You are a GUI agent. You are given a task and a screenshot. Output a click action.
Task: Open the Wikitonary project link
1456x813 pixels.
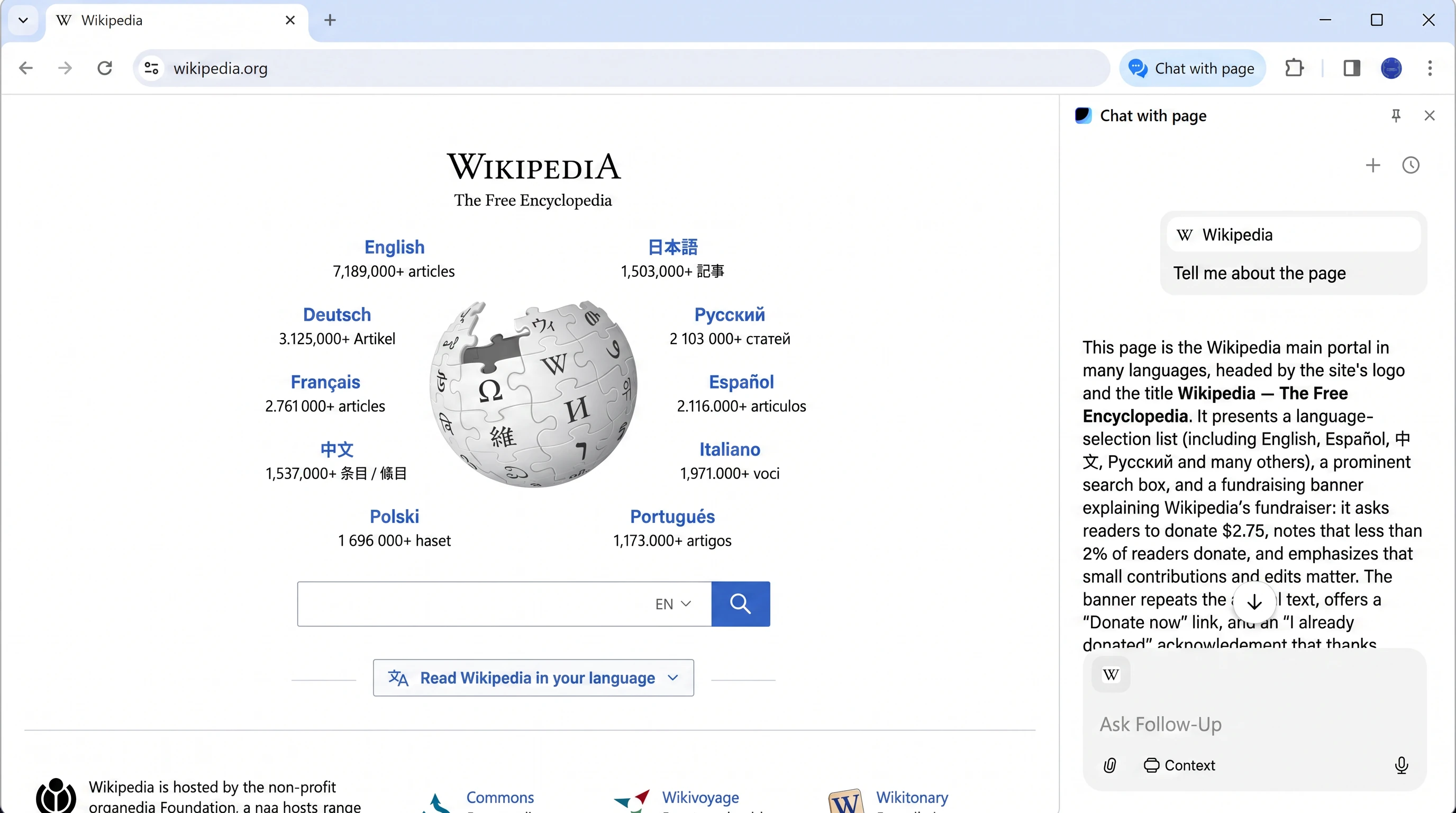(x=912, y=798)
